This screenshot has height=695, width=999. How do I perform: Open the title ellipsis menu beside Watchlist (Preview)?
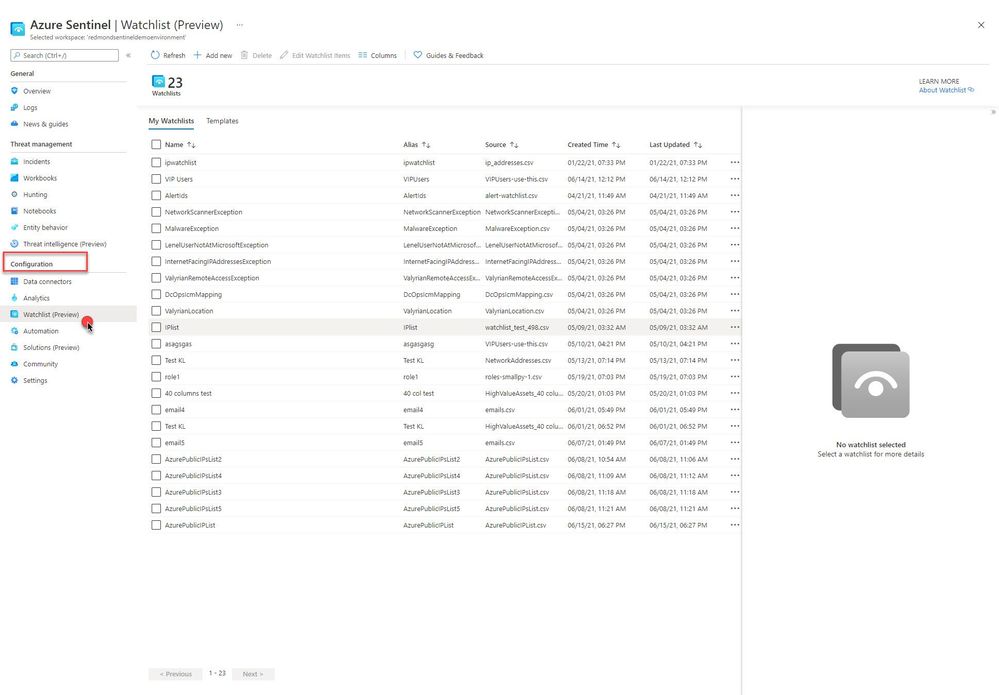click(x=240, y=25)
